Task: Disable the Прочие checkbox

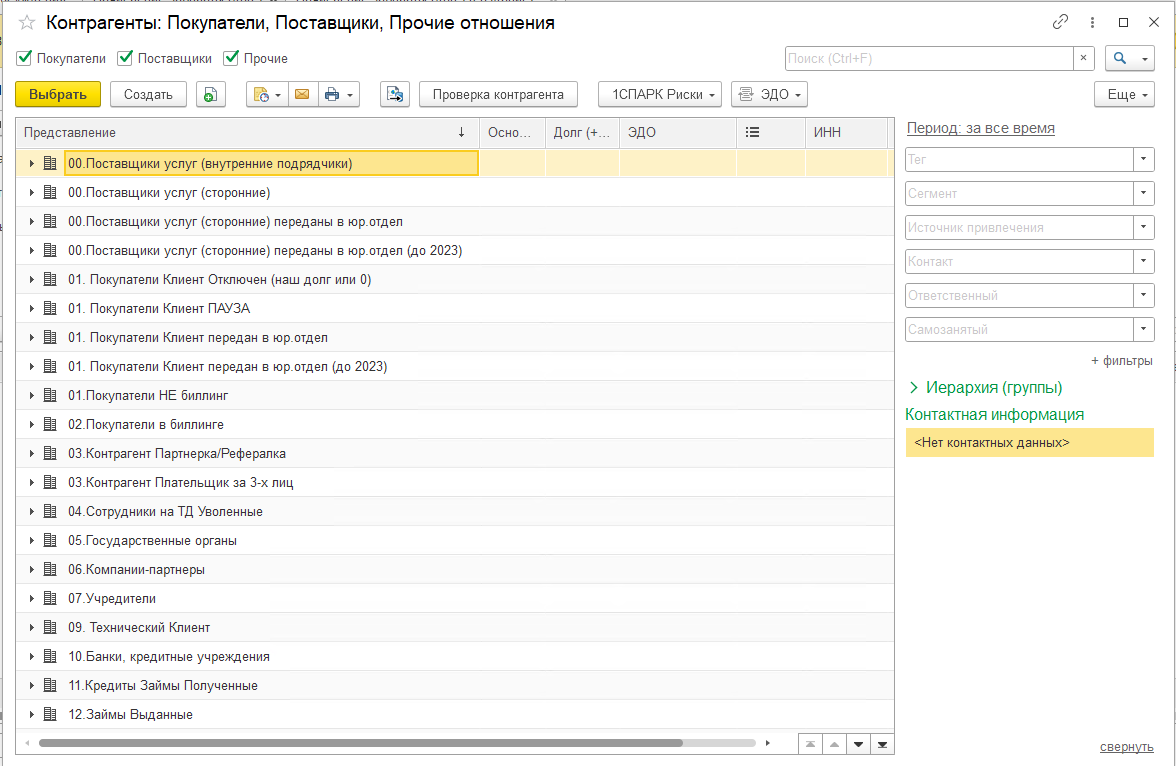Action: pos(231,58)
